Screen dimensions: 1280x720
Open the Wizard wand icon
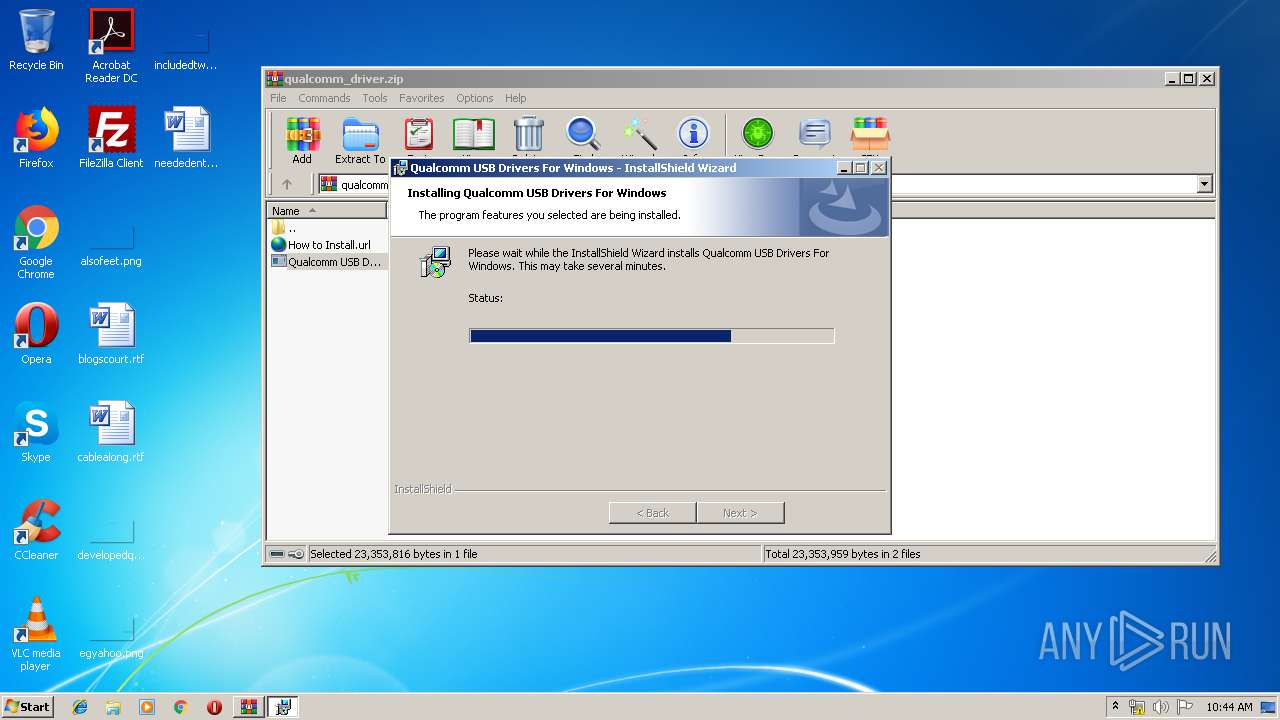click(x=639, y=135)
